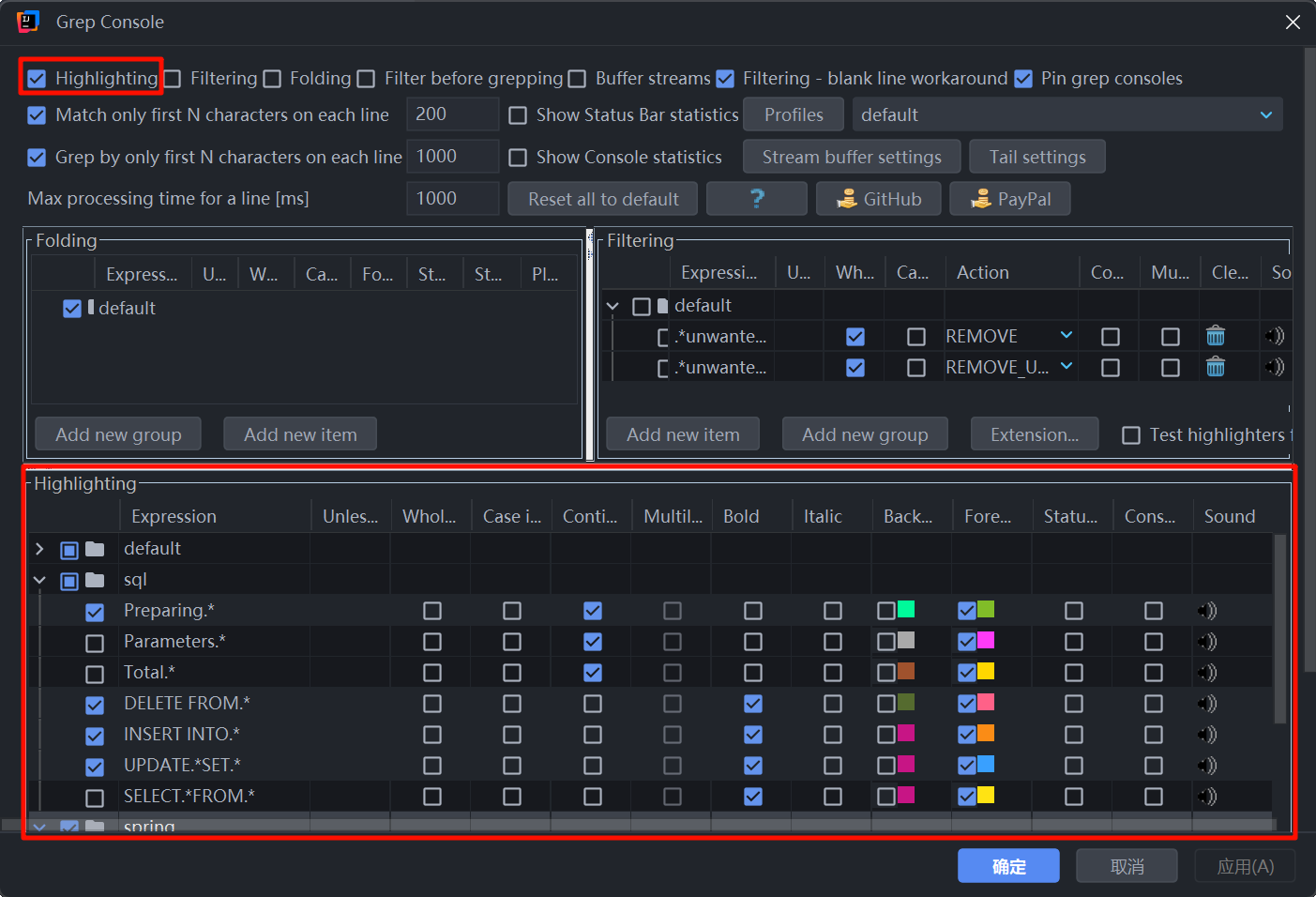Open the foreground color swatch for Preparing.*
The height and width of the screenshot is (897, 1316).
[986, 610]
